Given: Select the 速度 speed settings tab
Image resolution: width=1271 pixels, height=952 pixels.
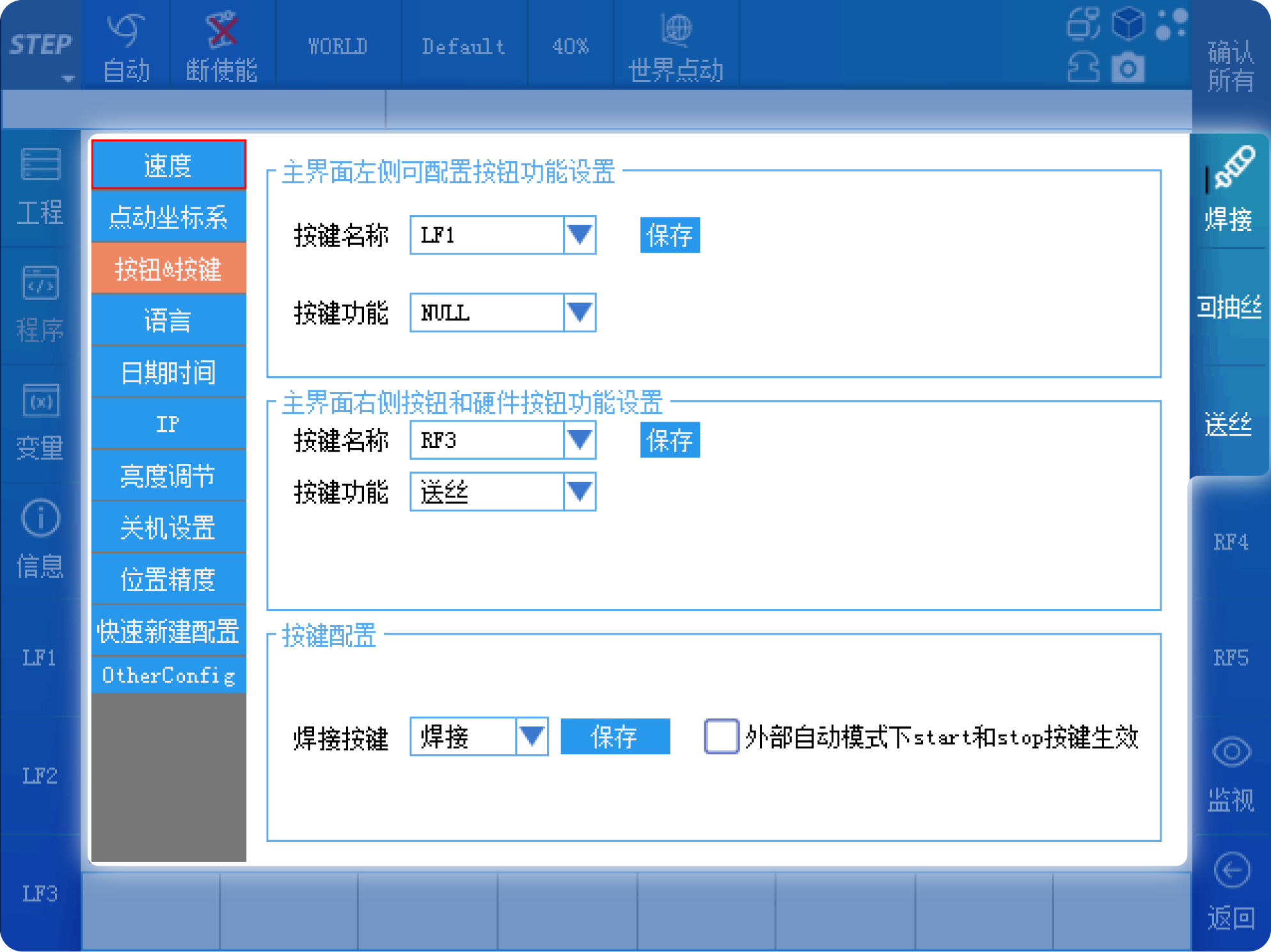Looking at the screenshot, I should coord(169,165).
